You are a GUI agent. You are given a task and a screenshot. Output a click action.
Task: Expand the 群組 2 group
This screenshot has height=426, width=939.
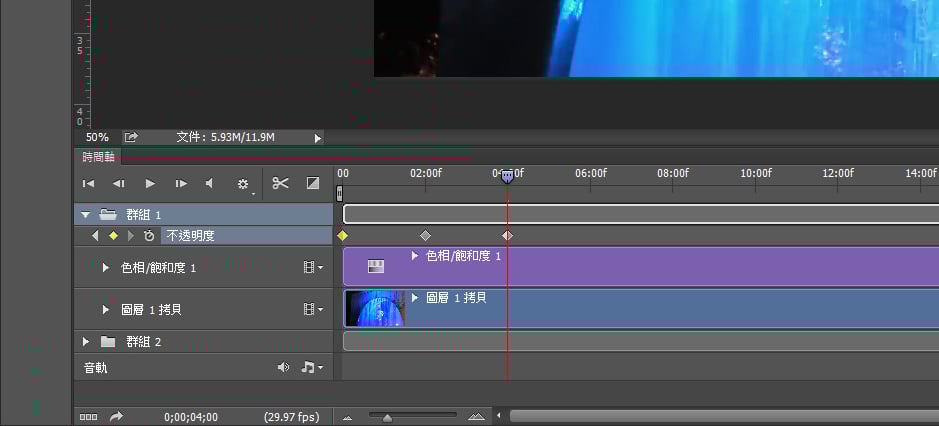[x=85, y=342]
